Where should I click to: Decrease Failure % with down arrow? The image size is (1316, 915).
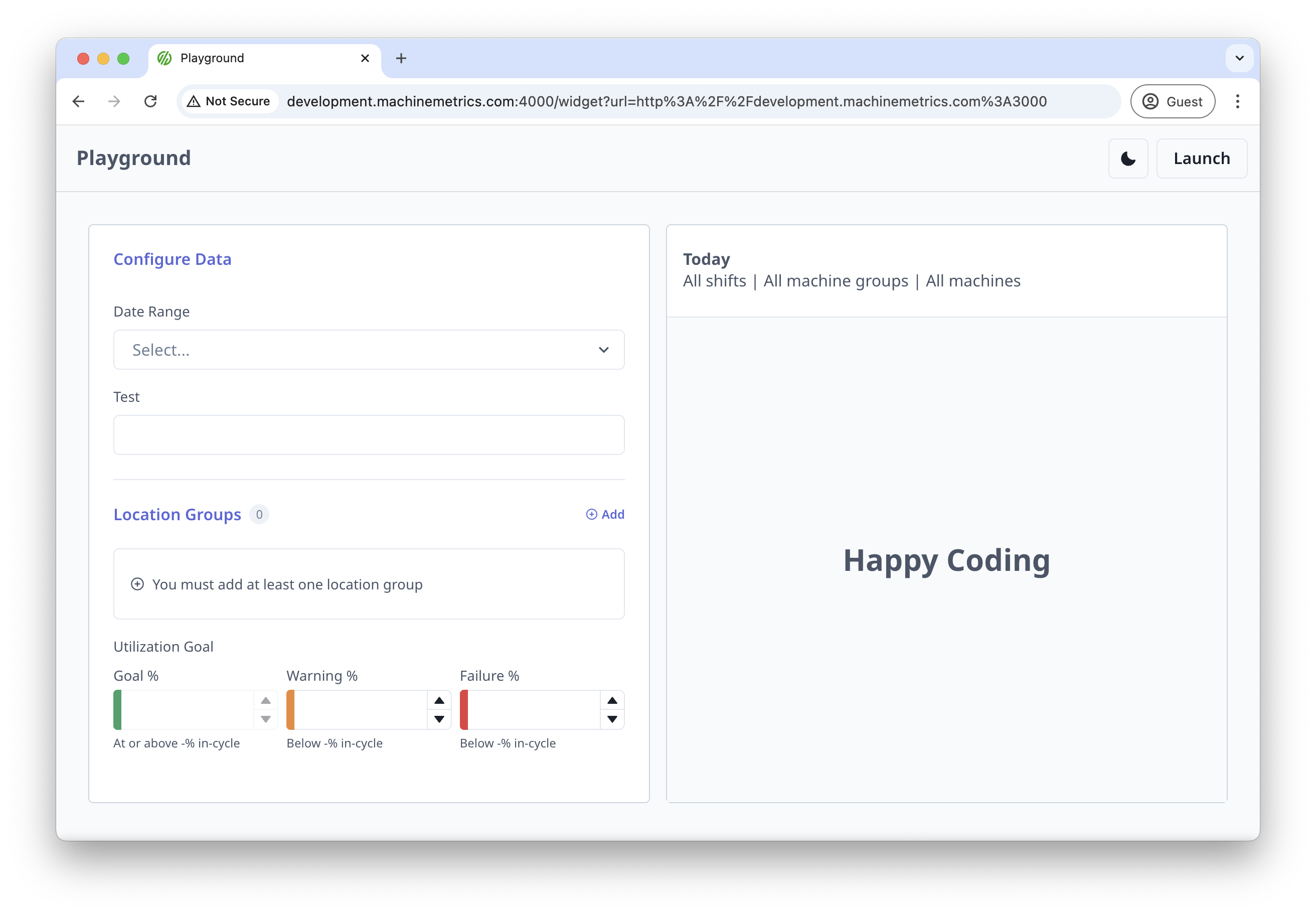click(612, 719)
